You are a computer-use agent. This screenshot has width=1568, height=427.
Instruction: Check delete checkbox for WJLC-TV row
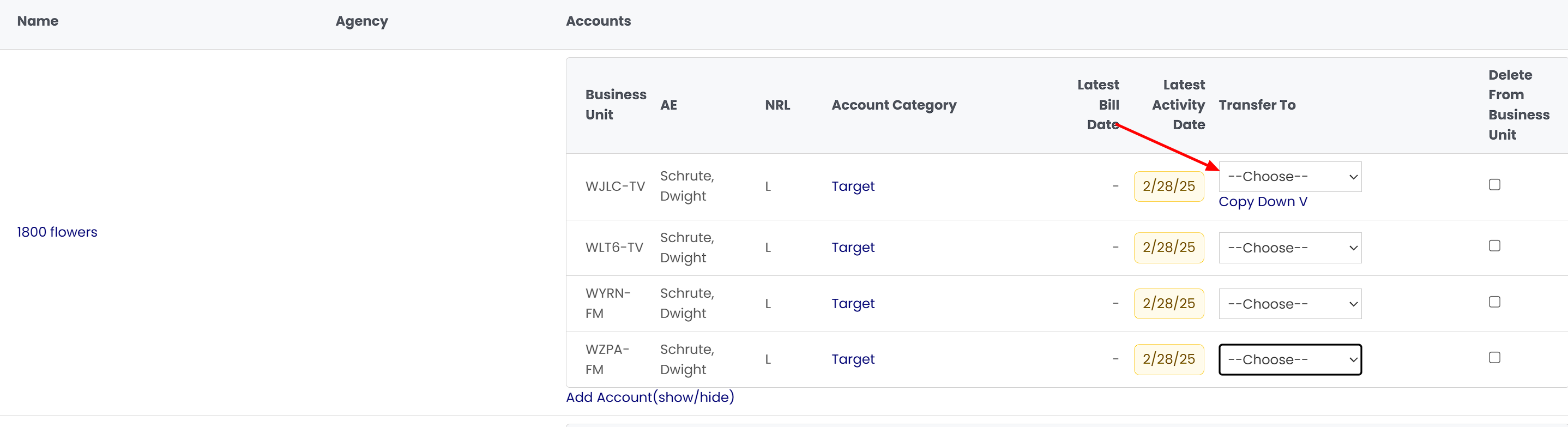[1494, 184]
